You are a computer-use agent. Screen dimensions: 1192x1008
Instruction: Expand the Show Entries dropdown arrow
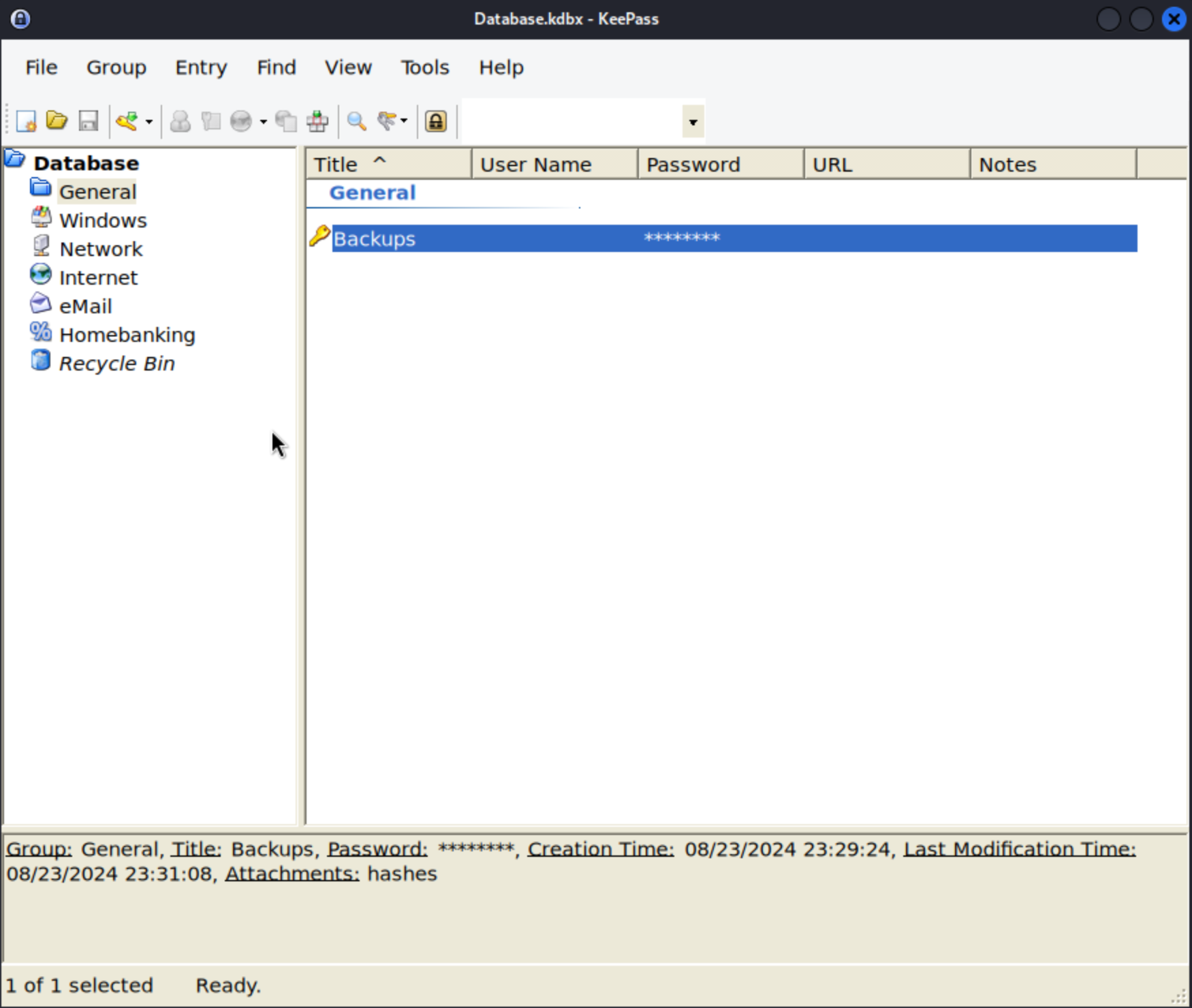coord(404,121)
